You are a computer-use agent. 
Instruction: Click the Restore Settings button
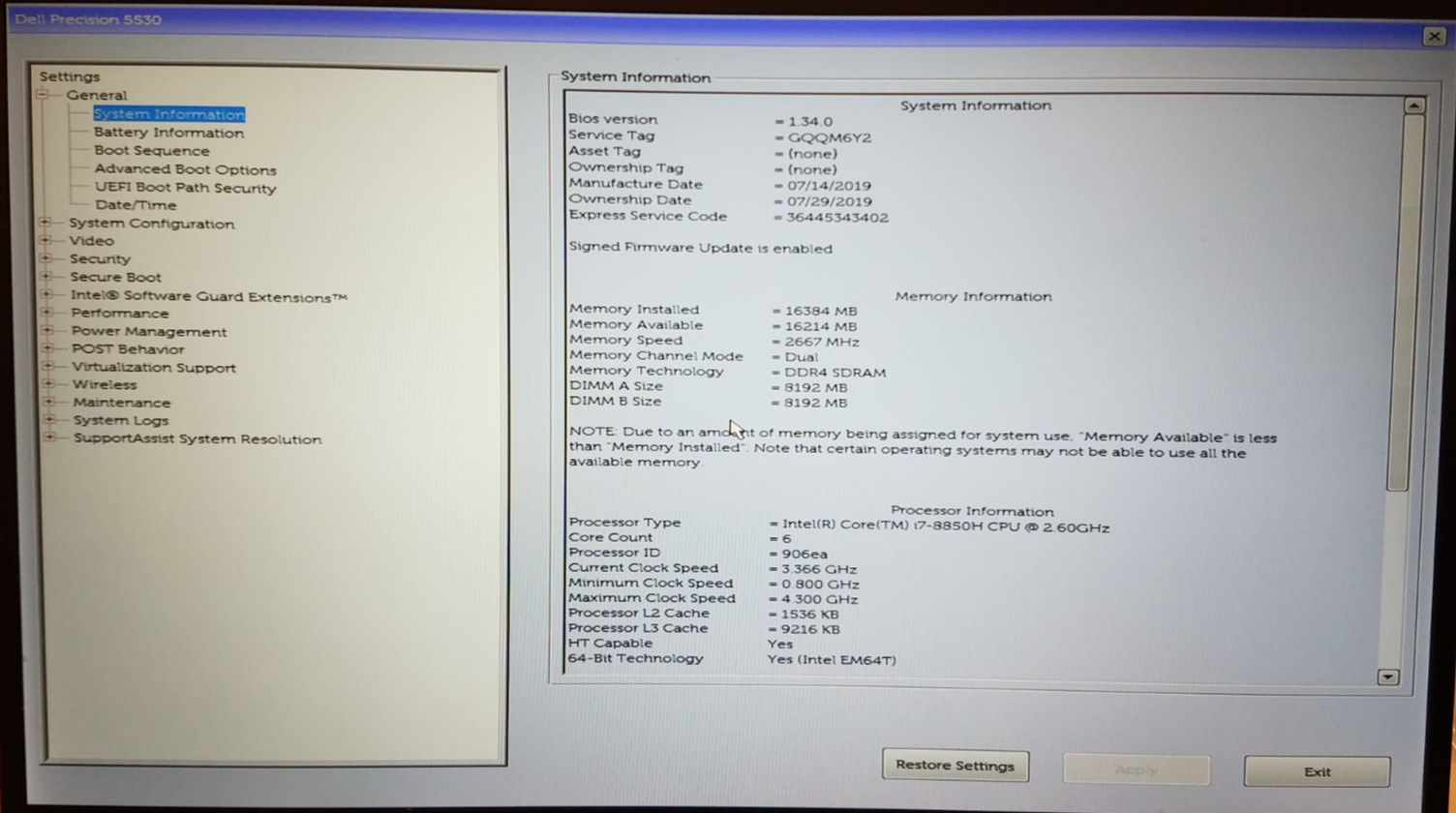pos(955,765)
